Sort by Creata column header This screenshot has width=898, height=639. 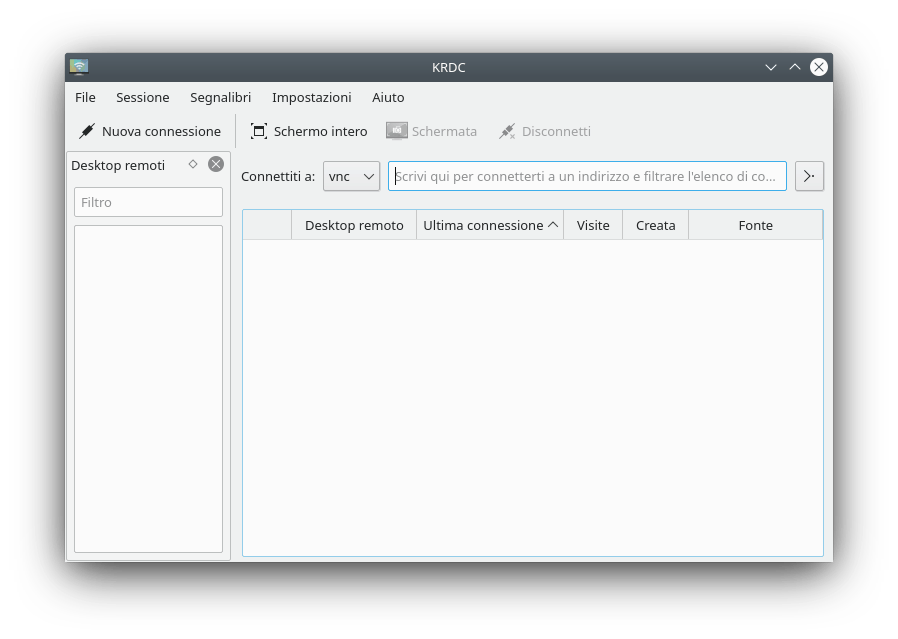click(656, 225)
